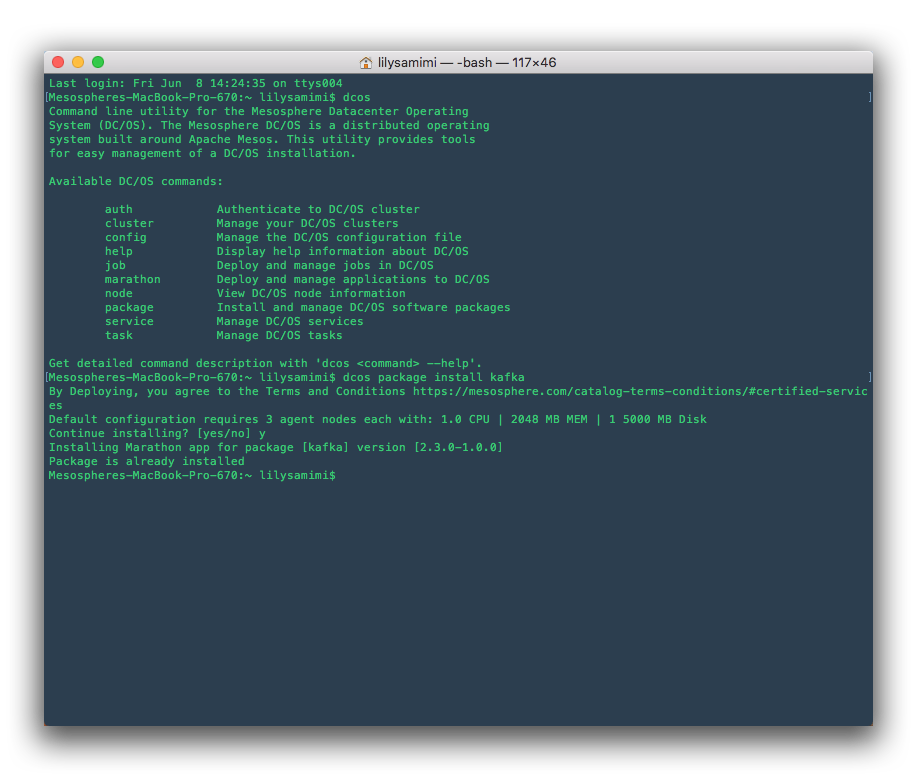Select the 'marathon' command in the commands list
Viewport: 917px width, 777px height.
(132, 279)
